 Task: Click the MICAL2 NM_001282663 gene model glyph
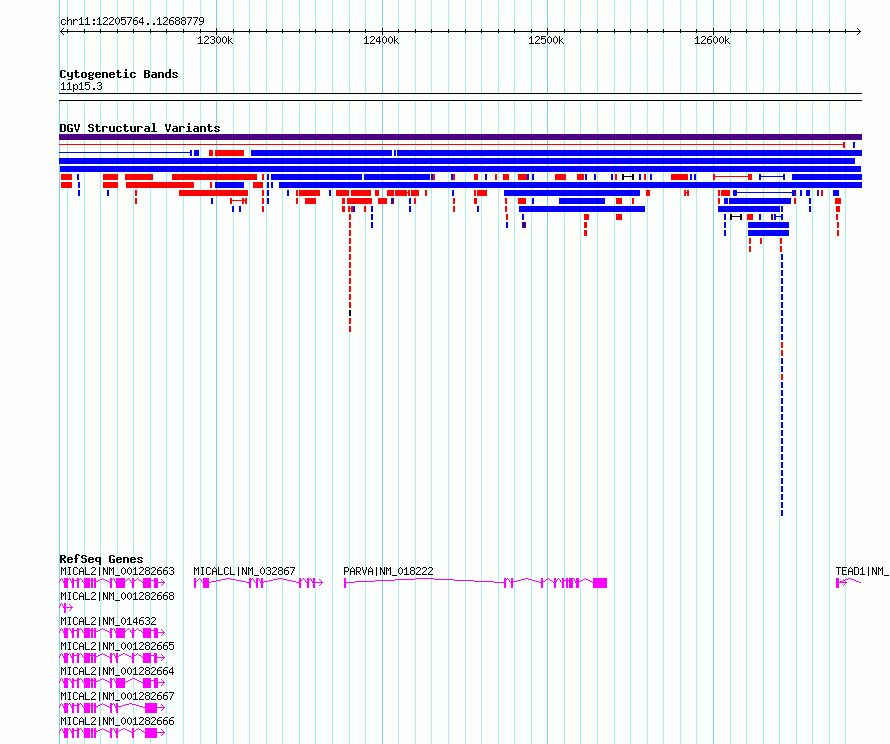112,583
